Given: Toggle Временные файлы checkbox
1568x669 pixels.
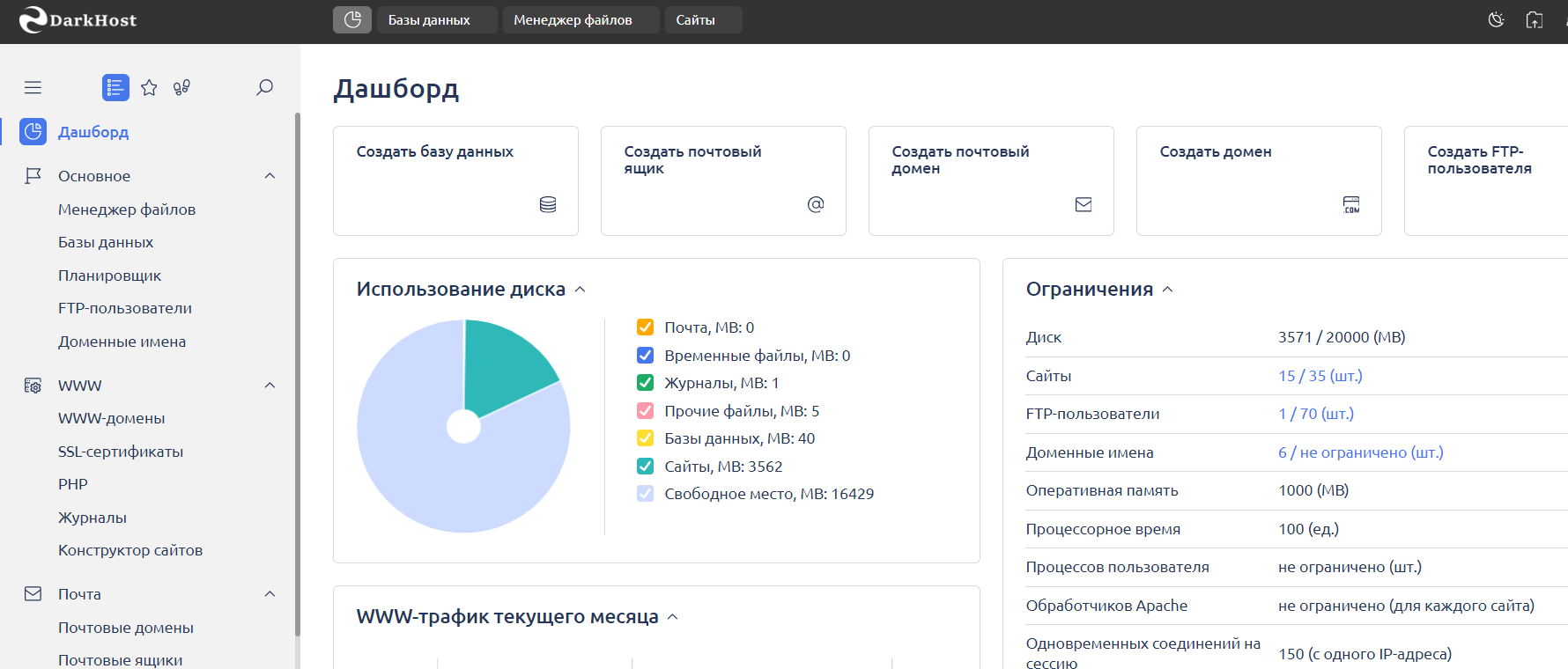Looking at the screenshot, I should point(645,356).
